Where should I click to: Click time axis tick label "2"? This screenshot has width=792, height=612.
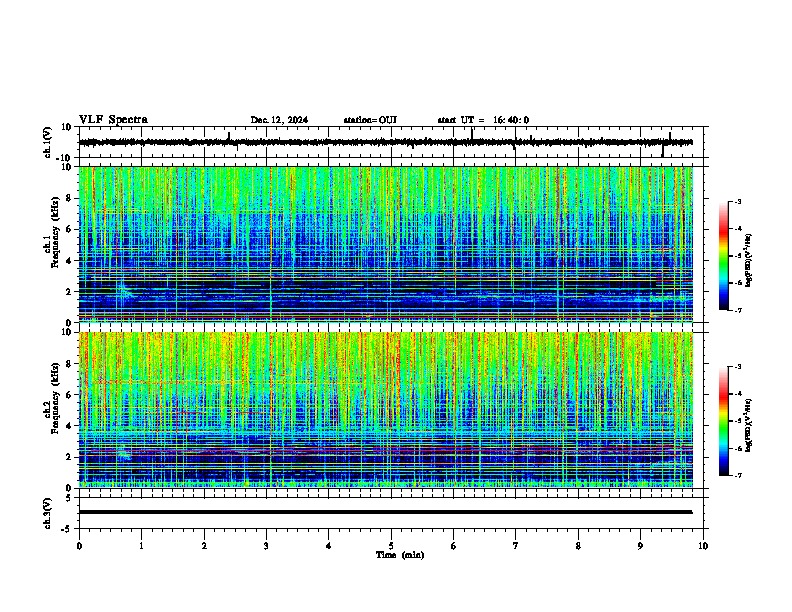coord(204,546)
